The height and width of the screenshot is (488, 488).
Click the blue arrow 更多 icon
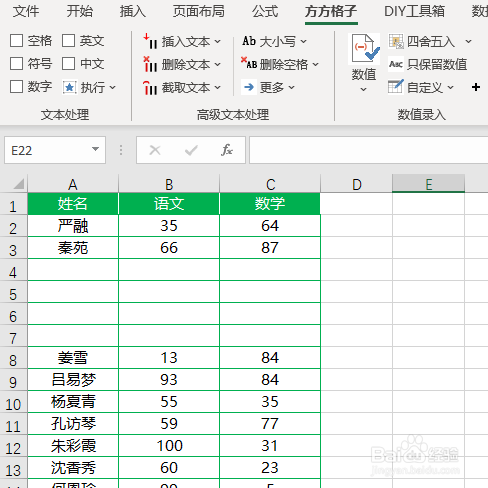click(x=249, y=87)
